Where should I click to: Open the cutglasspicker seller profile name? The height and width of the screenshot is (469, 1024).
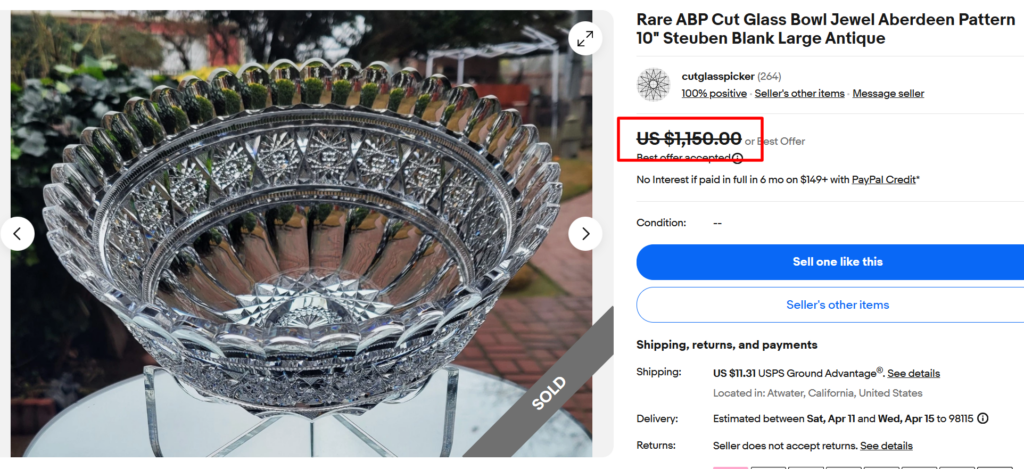[717, 76]
